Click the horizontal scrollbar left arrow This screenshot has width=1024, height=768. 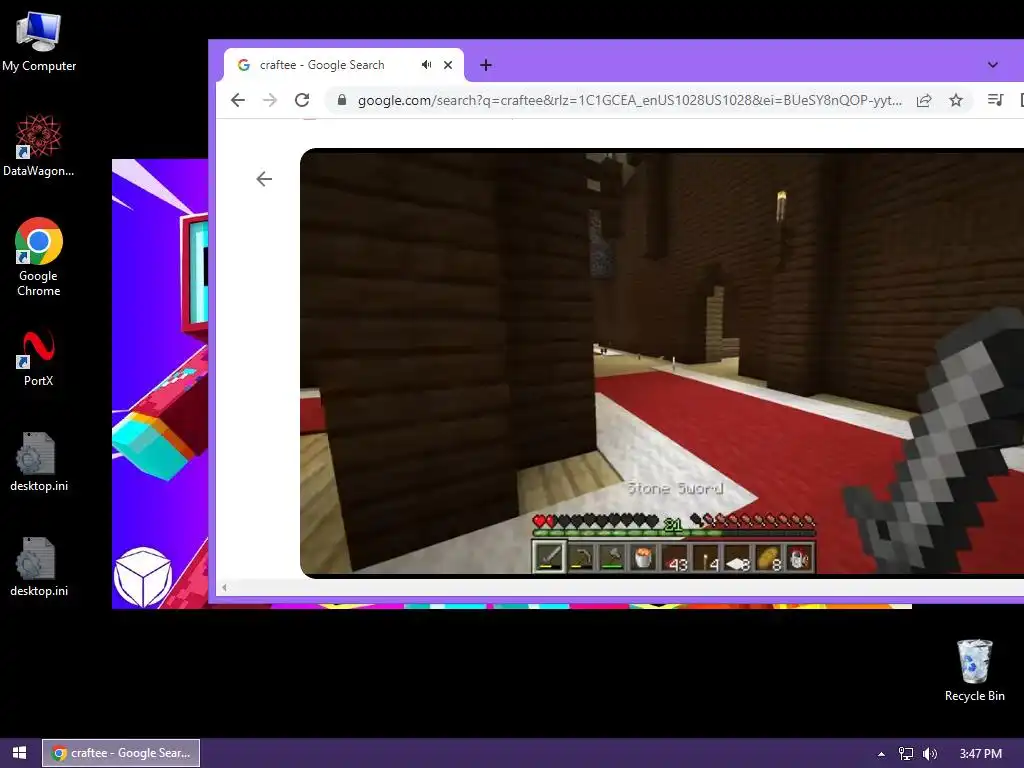224,588
